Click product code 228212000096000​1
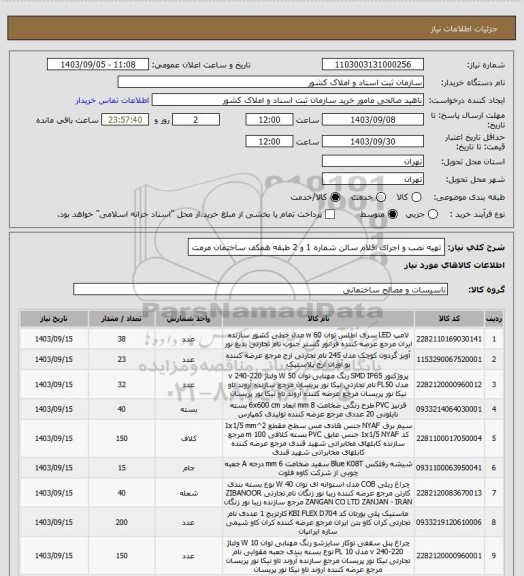Image resolution: width=524 pixels, height=576 pixels. pos(449,556)
